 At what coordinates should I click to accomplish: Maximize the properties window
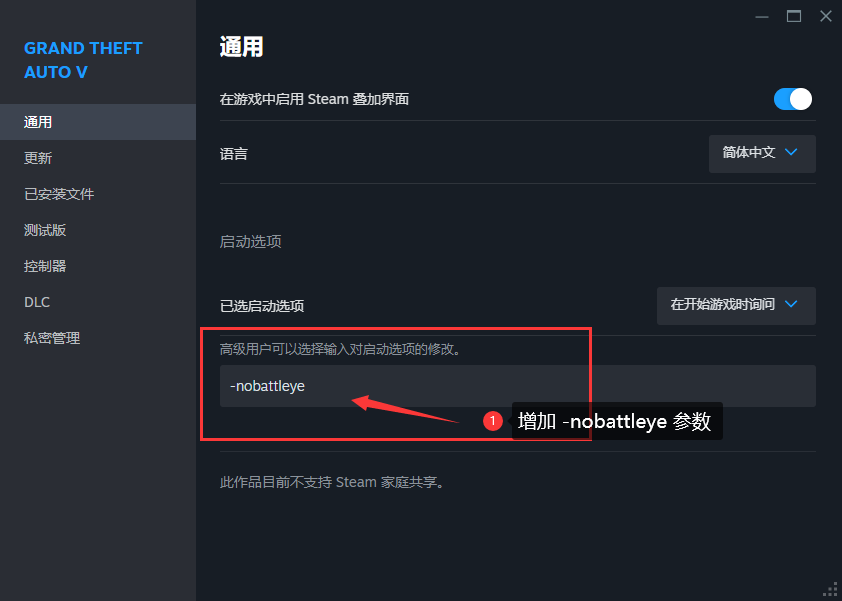pos(794,17)
